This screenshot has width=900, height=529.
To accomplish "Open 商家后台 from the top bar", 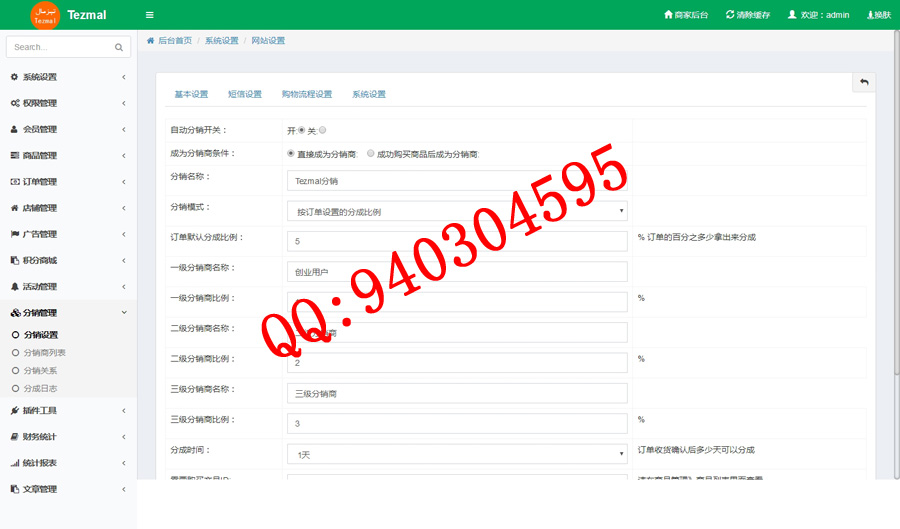I will tap(686, 15).
